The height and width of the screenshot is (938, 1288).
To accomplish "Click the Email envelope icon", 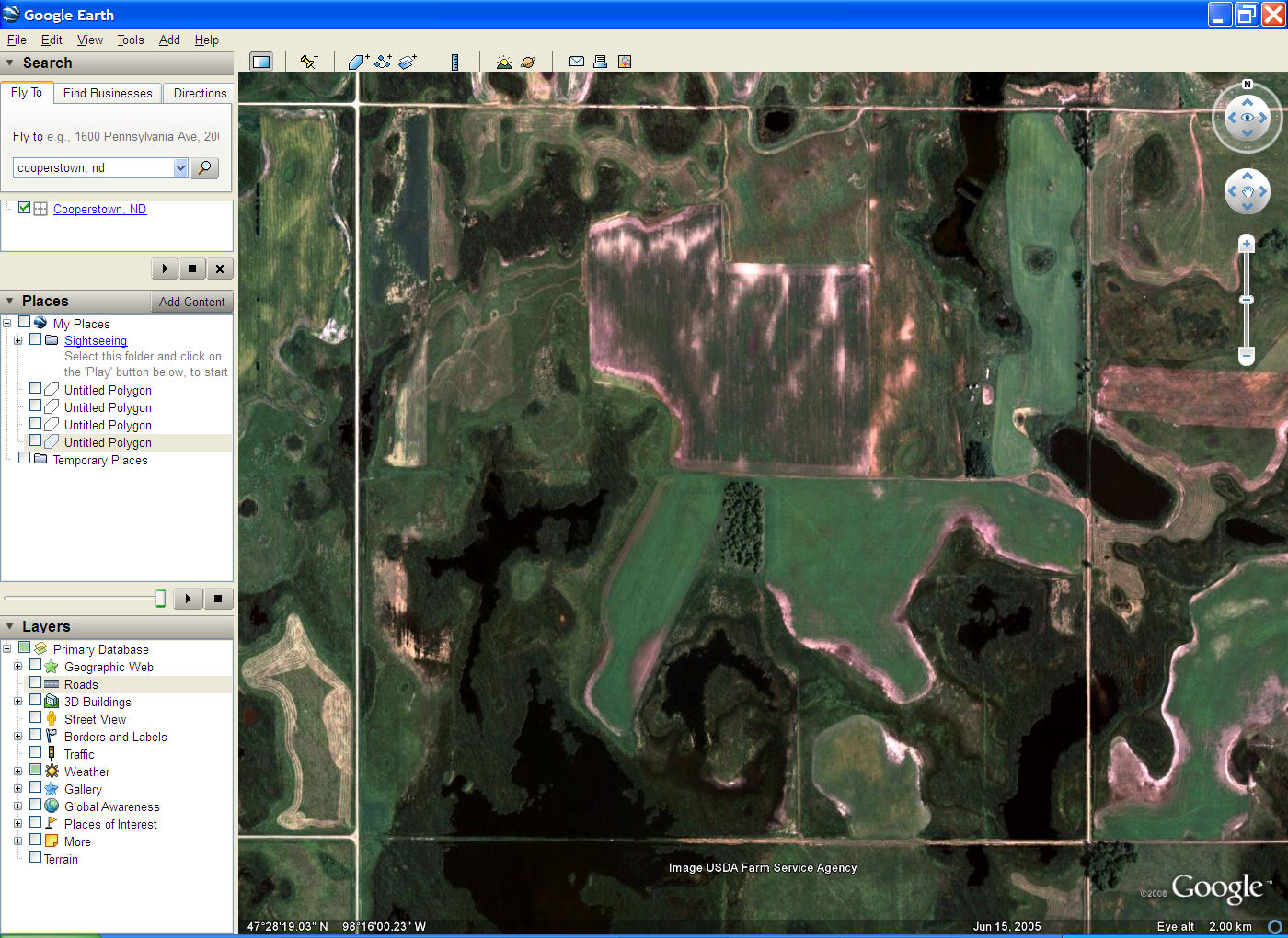I will click(577, 62).
